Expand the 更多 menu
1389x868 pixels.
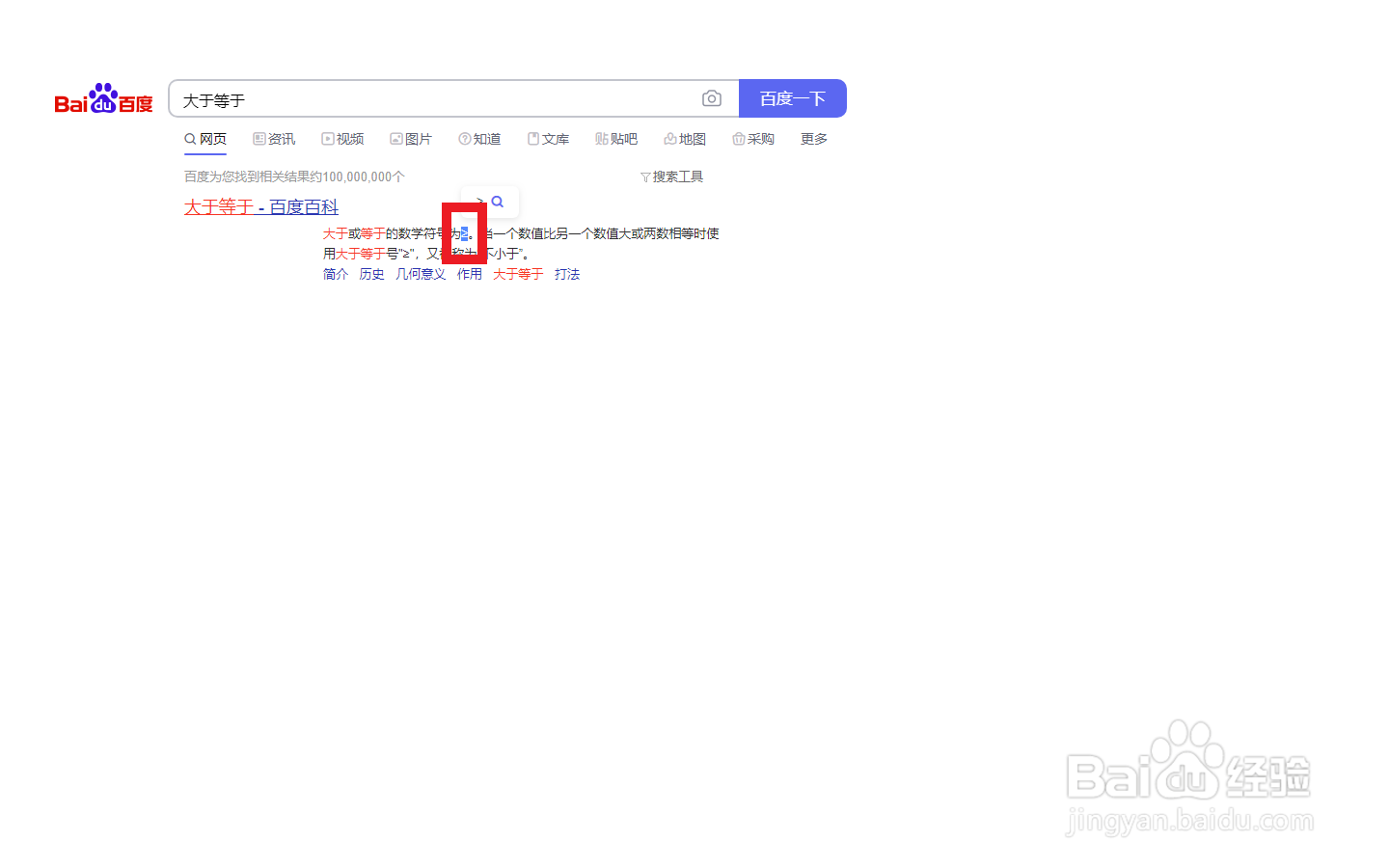[x=814, y=139]
